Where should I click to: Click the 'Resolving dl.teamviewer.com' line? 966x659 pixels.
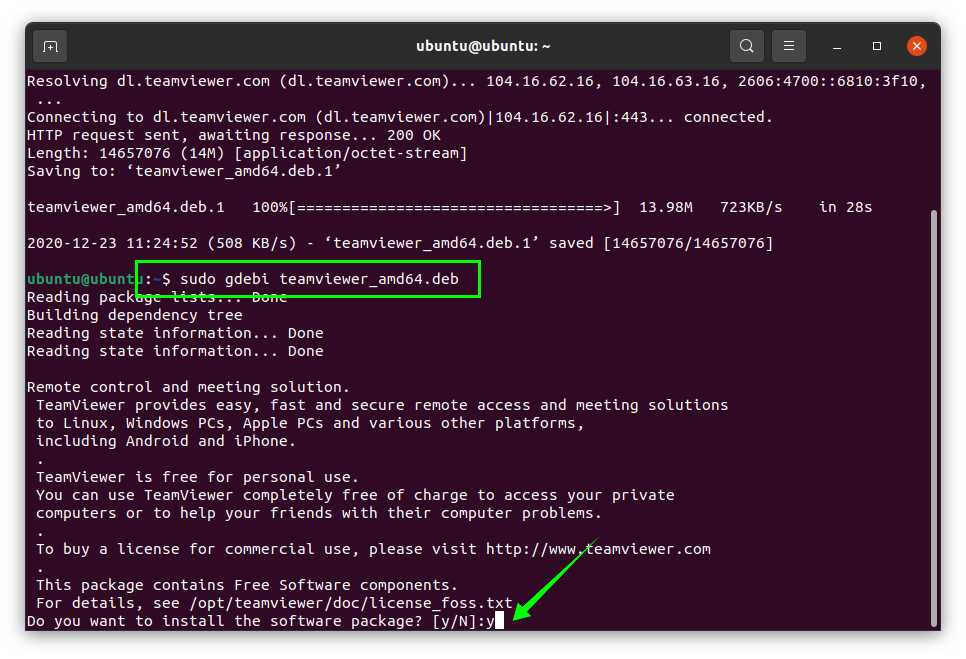click(476, 81)
